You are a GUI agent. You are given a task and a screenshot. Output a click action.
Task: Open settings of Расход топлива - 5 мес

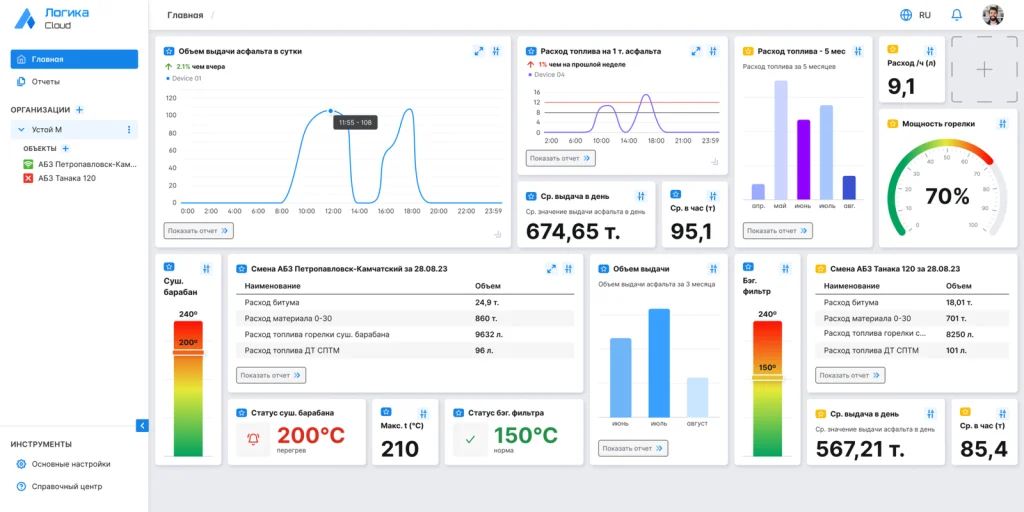(x=858, y=51)
